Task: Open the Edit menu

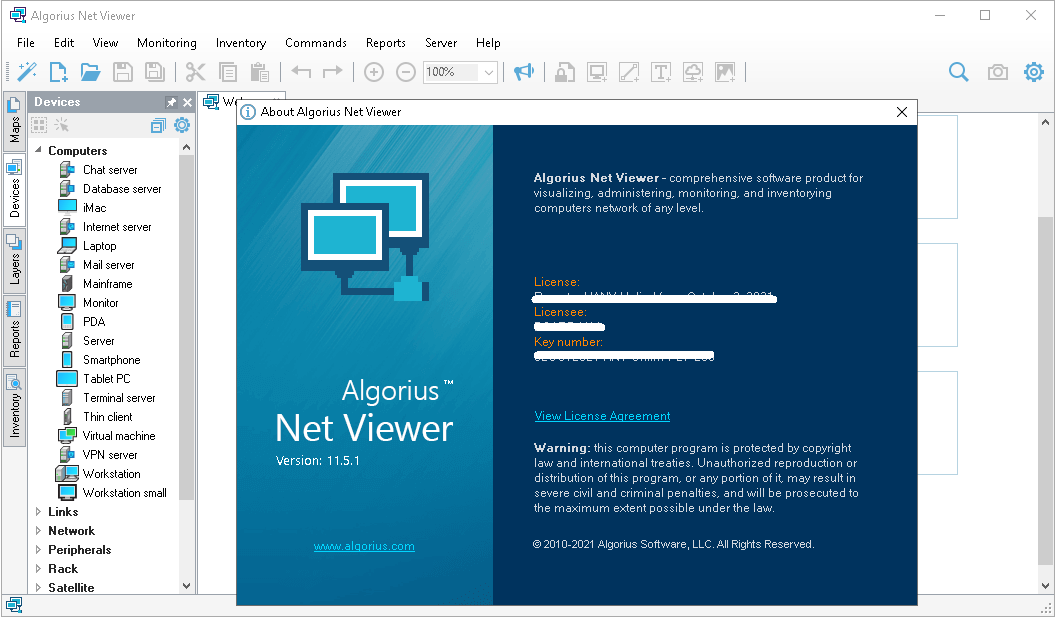Action: (x=64, y=42)
